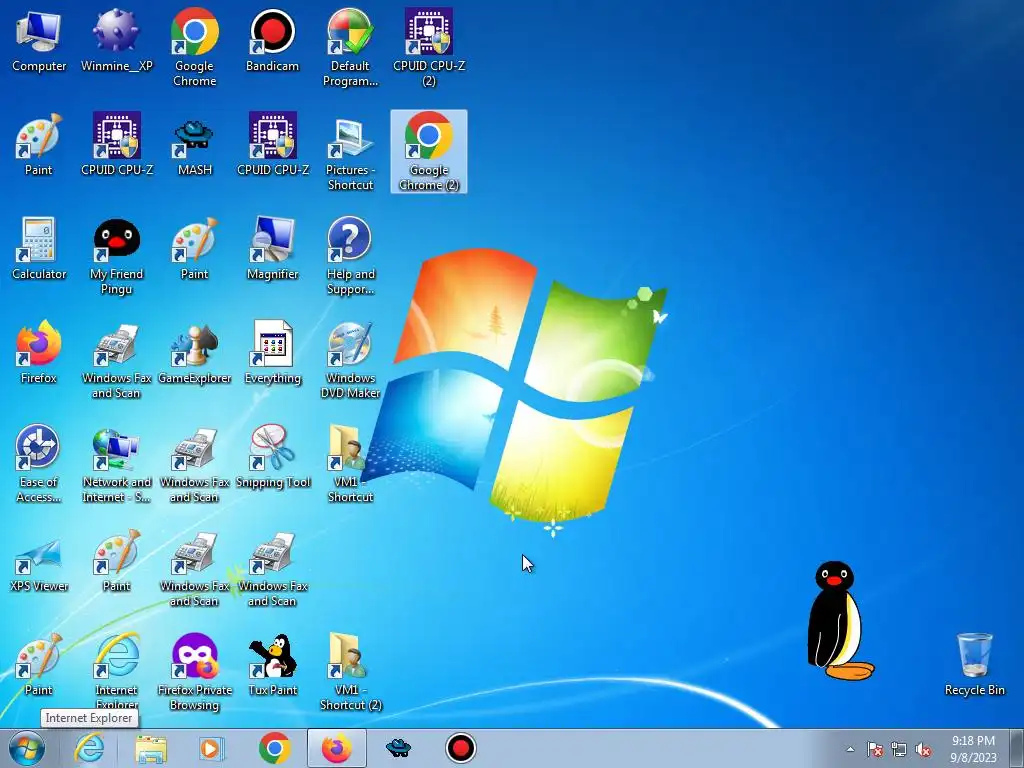This screenshot has width=1024, height=768.
Task: Launch the Firefox desktop shortcut
Action: pyautogui.click(x=39, y=352)
